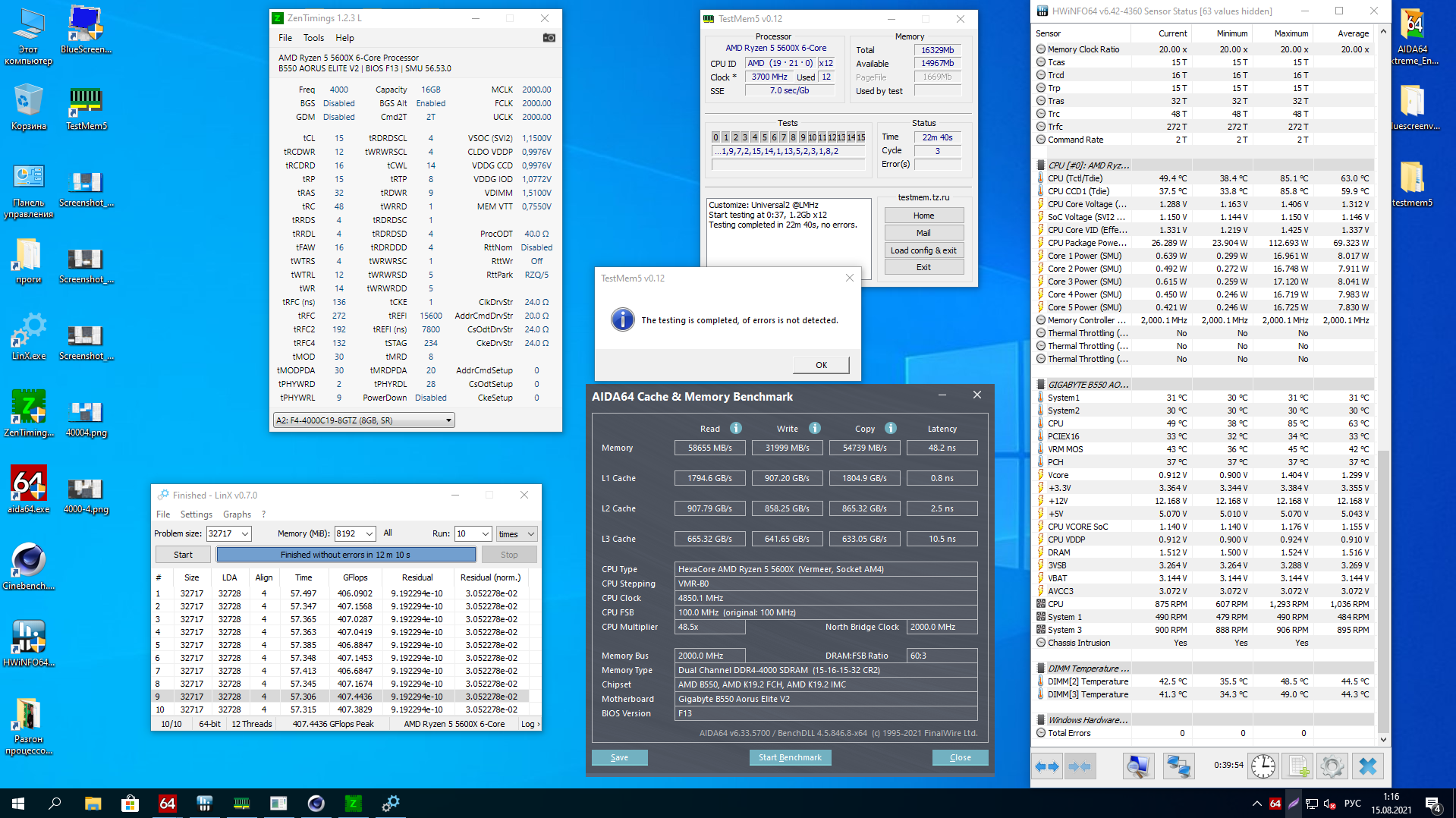Click the TestMem5 Home button

click(923, 216)
